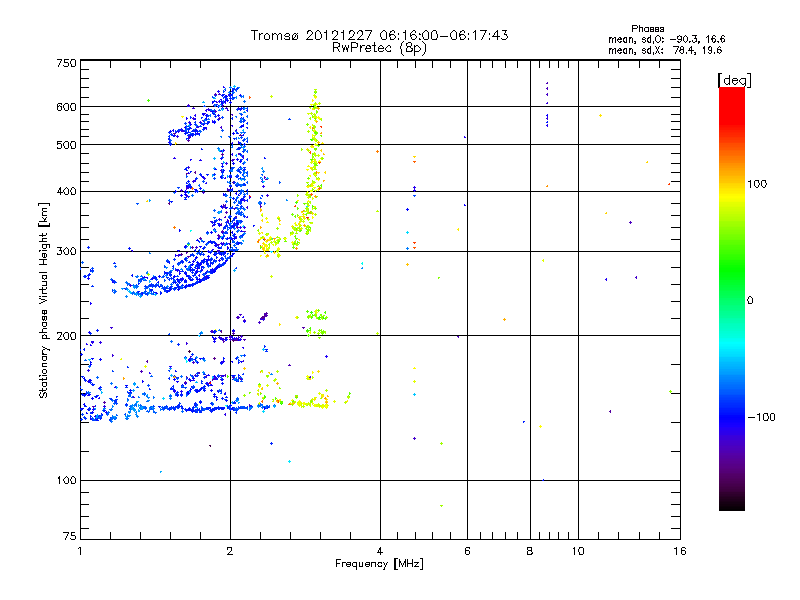Click the plot title 'Tromsø 20121227 06:16:00-06:17:43'
800x600 pixels.
pyautogui.click(x=379, y=35)
